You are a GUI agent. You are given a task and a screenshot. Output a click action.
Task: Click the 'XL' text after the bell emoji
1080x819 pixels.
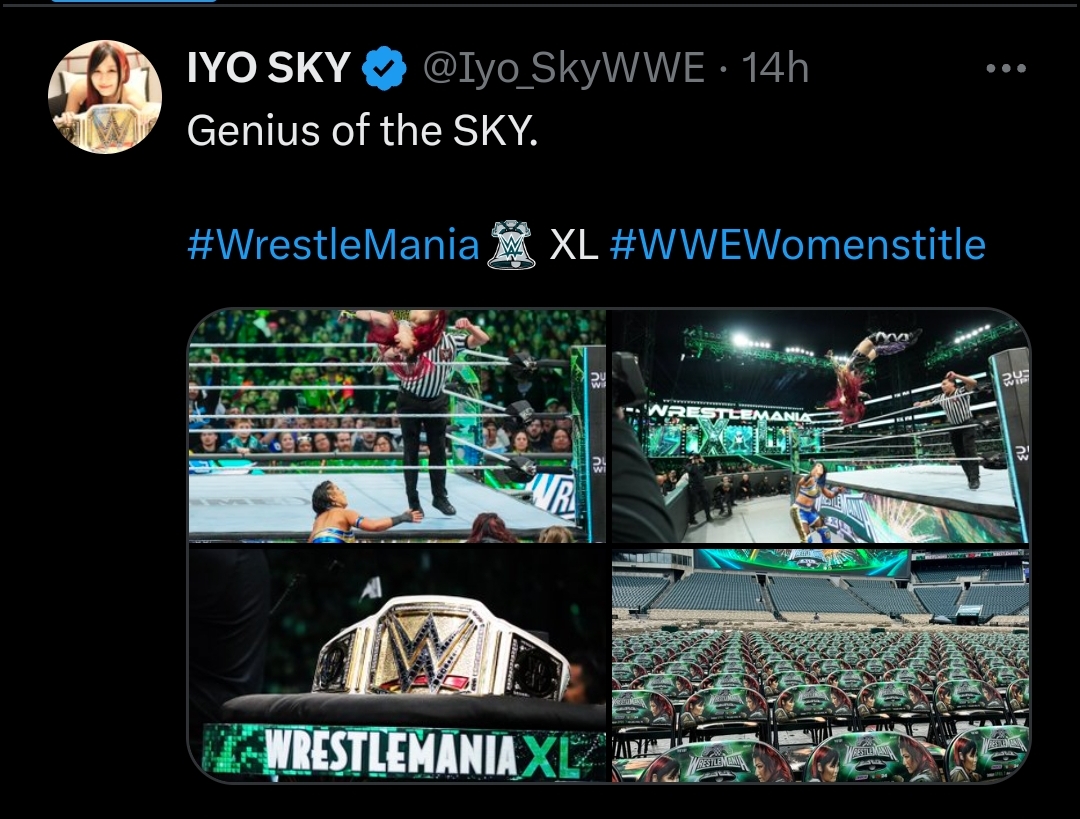coord(574,245)
